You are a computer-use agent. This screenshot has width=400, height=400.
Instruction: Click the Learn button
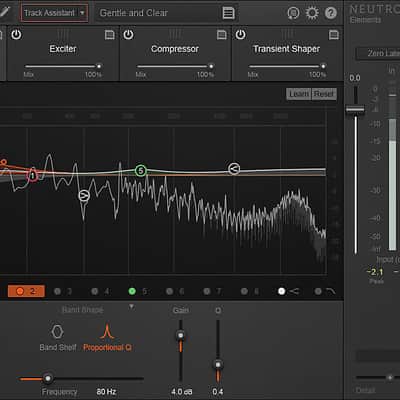click(x=299, y=94)
